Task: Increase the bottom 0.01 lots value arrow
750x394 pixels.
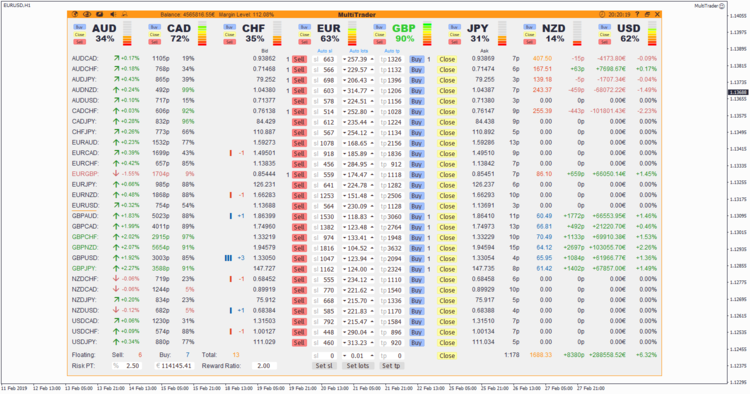Action: (372, 356)
